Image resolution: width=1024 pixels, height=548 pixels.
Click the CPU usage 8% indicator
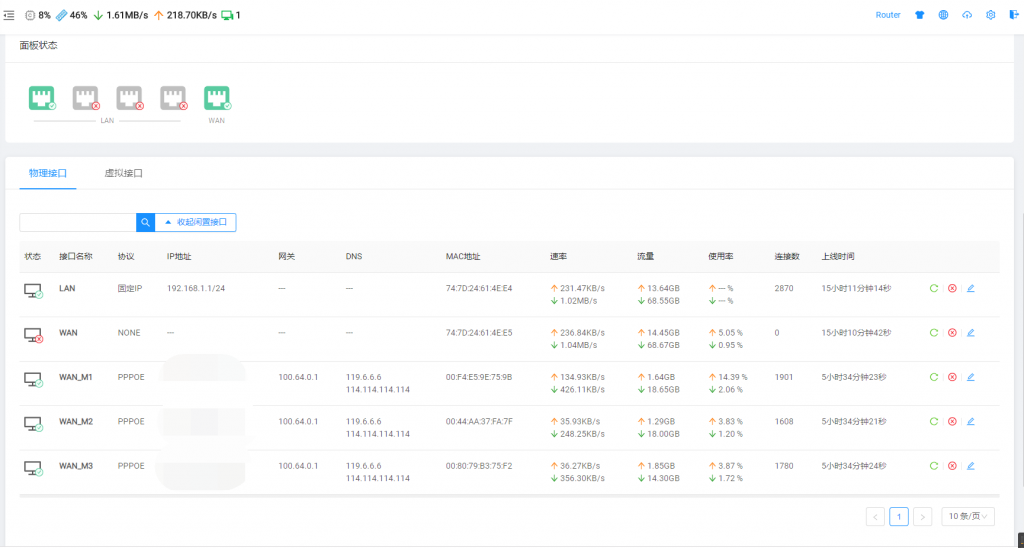point(38,15)
